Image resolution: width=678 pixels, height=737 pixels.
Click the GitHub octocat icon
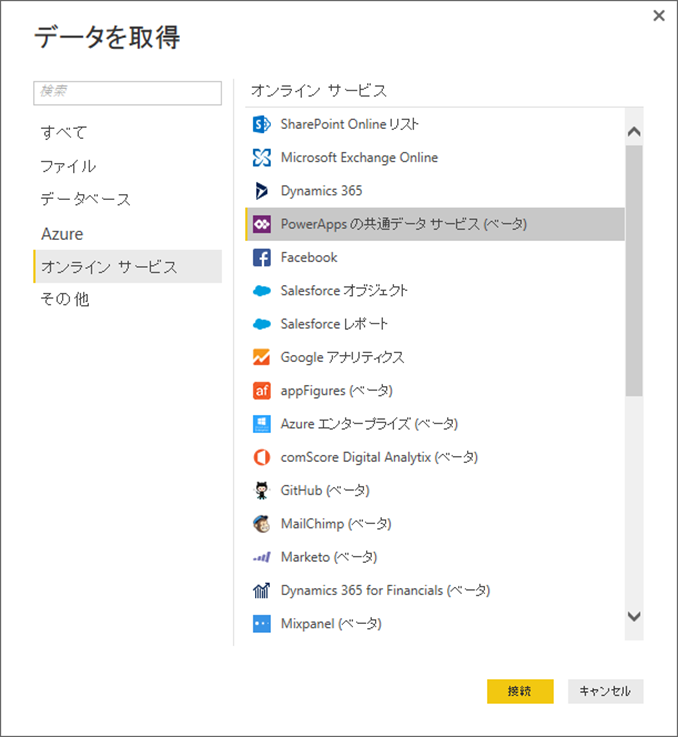pos(261,491)
